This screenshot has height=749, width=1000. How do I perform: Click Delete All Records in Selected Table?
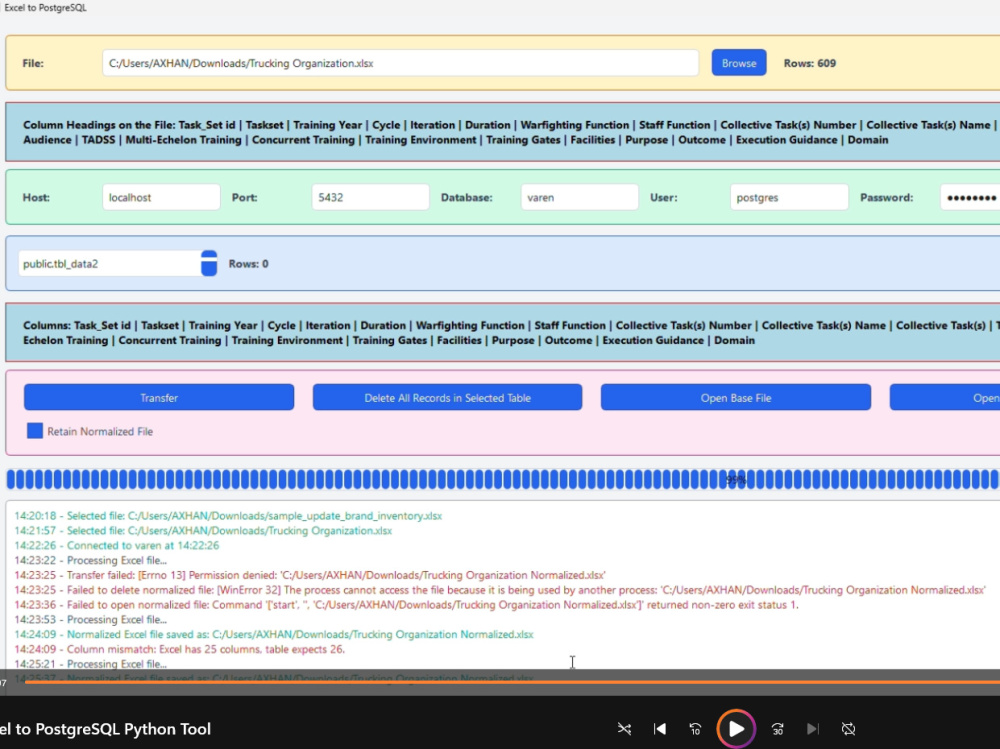click(447, 397)
